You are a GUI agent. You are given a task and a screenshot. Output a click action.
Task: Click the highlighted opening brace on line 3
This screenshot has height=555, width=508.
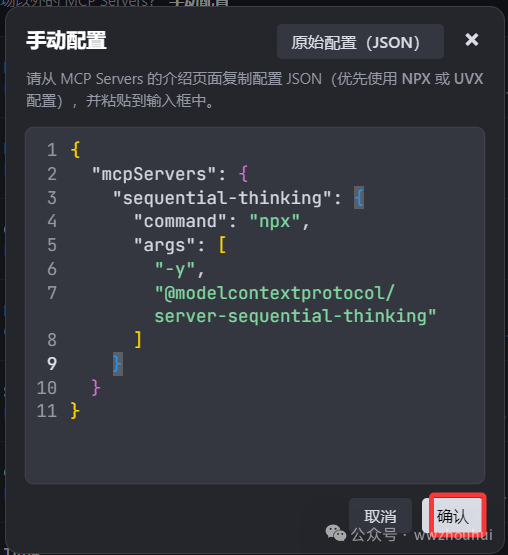(x=359, y=198)
